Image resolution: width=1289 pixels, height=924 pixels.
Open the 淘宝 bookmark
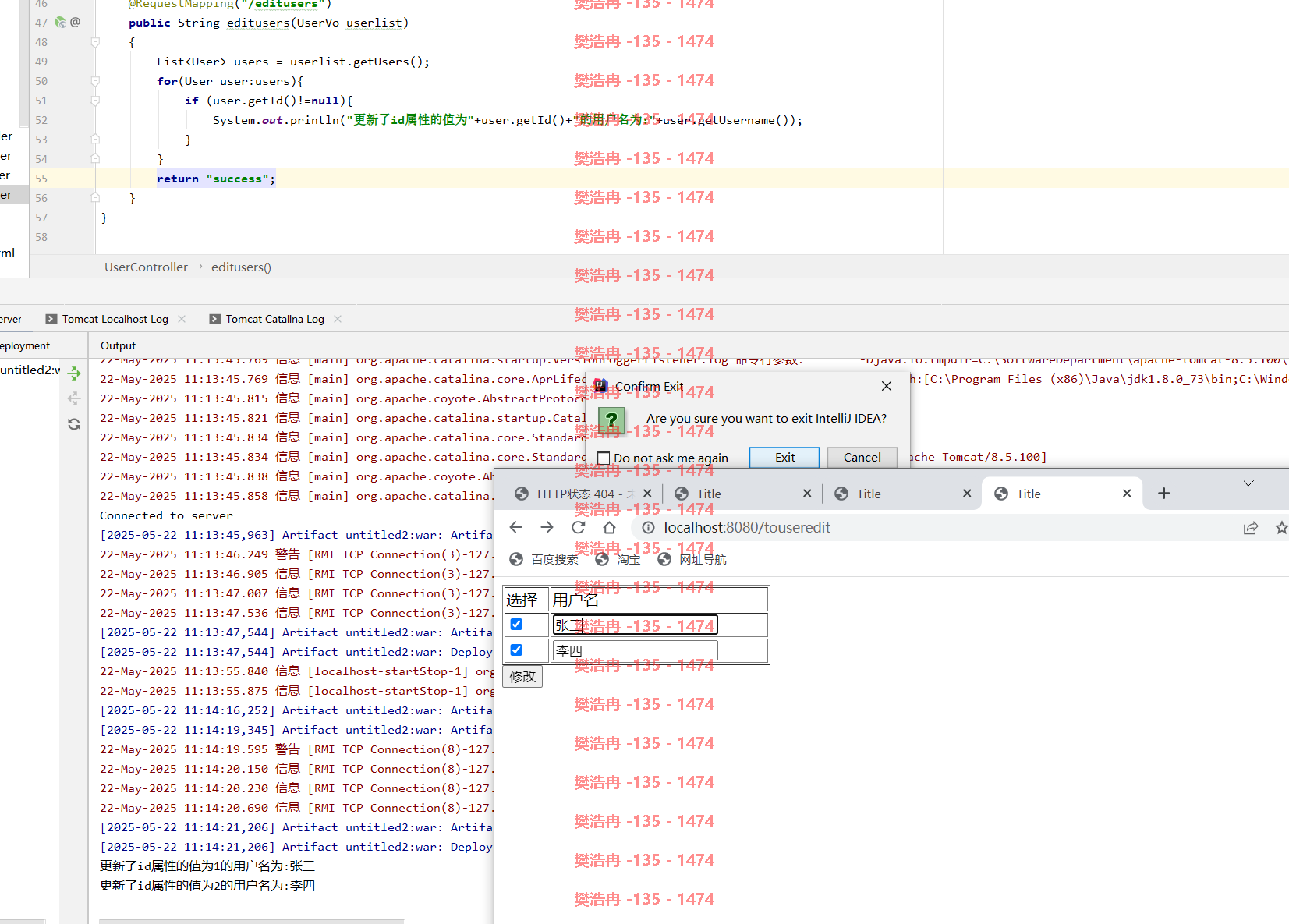pos(618,559)
